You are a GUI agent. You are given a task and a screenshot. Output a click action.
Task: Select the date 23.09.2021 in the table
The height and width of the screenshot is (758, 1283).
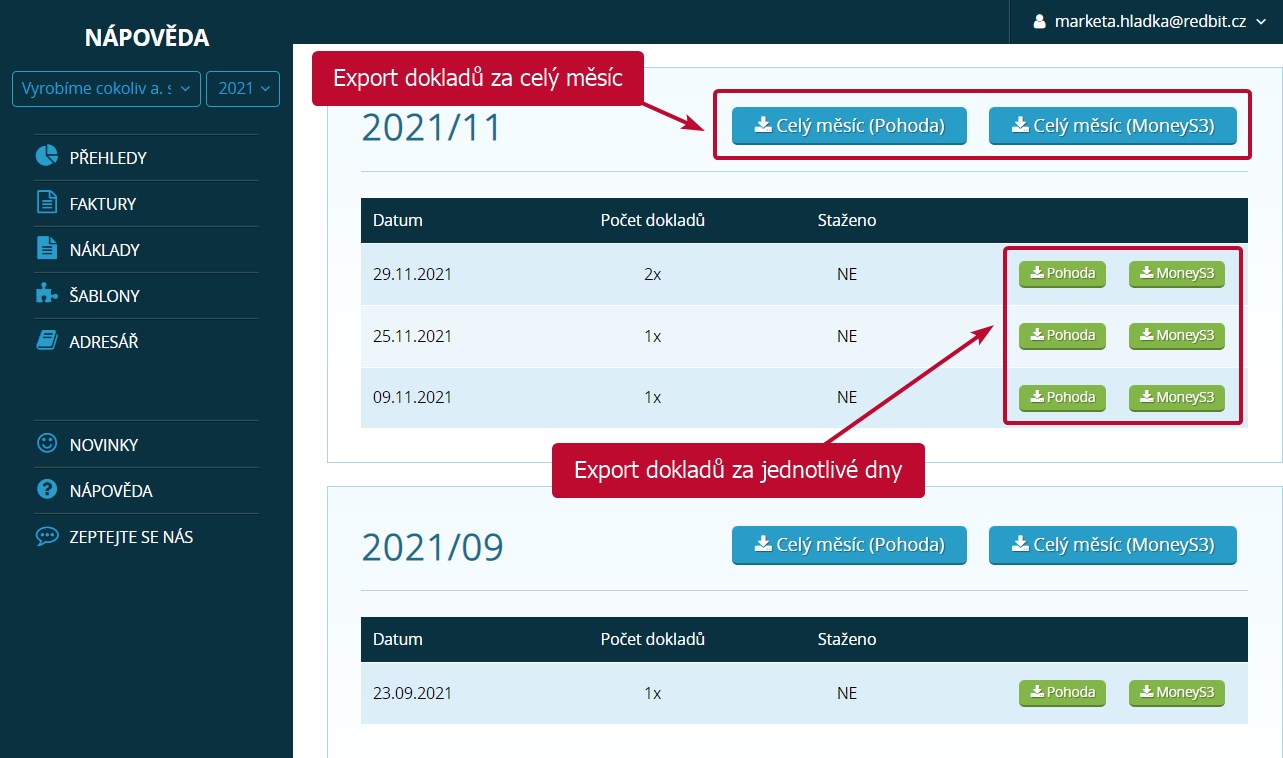click(x=412, y=693)
